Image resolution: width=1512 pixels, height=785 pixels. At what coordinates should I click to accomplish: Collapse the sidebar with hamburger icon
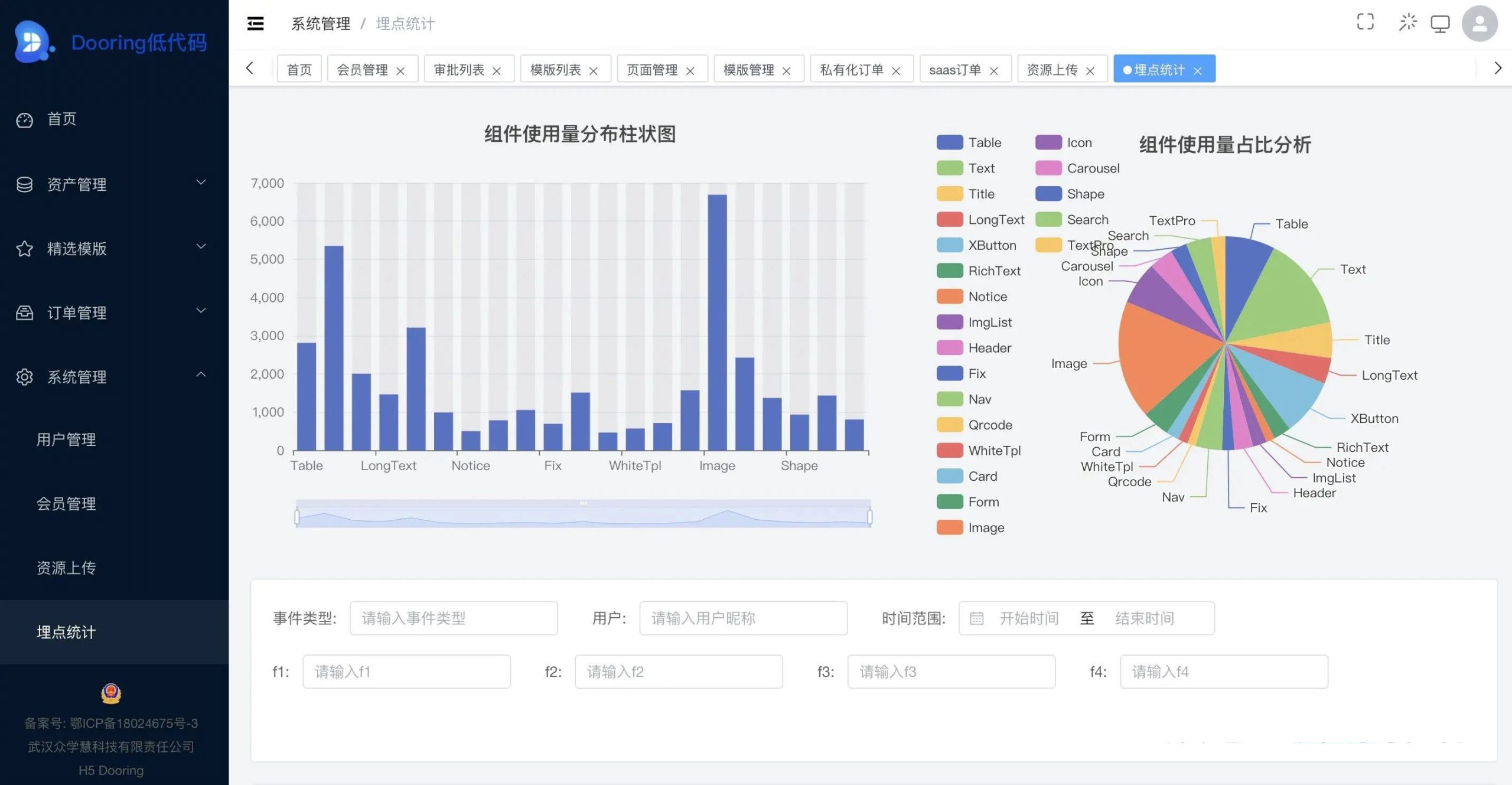pos(255,24)
